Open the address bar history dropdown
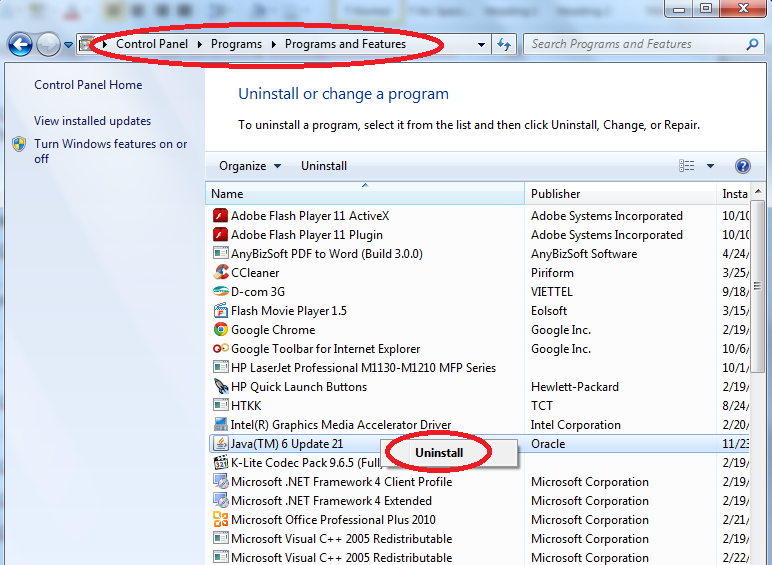 click(481, 45)
